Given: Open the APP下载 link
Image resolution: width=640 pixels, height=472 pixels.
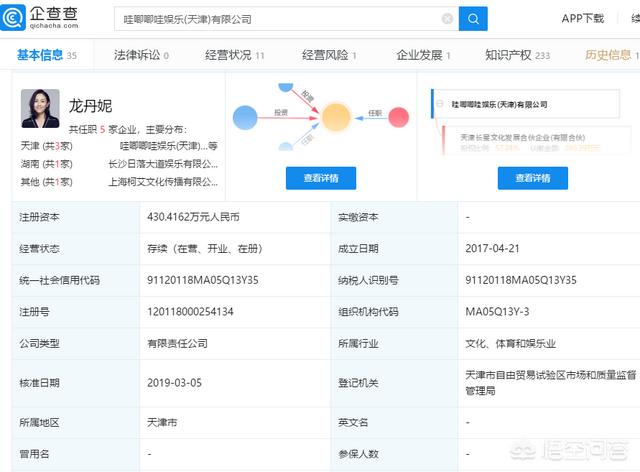Looking at the screenshot, I should (x=582, y=18).
